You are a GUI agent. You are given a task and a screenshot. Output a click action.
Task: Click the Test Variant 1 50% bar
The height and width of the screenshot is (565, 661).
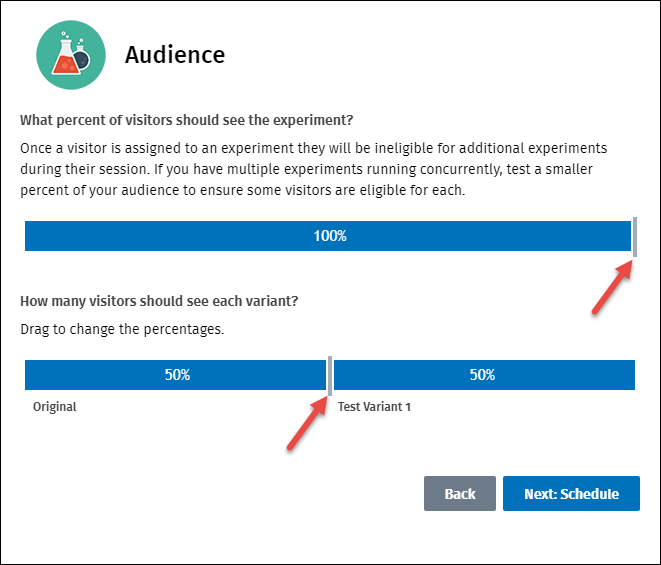[484, 375]
